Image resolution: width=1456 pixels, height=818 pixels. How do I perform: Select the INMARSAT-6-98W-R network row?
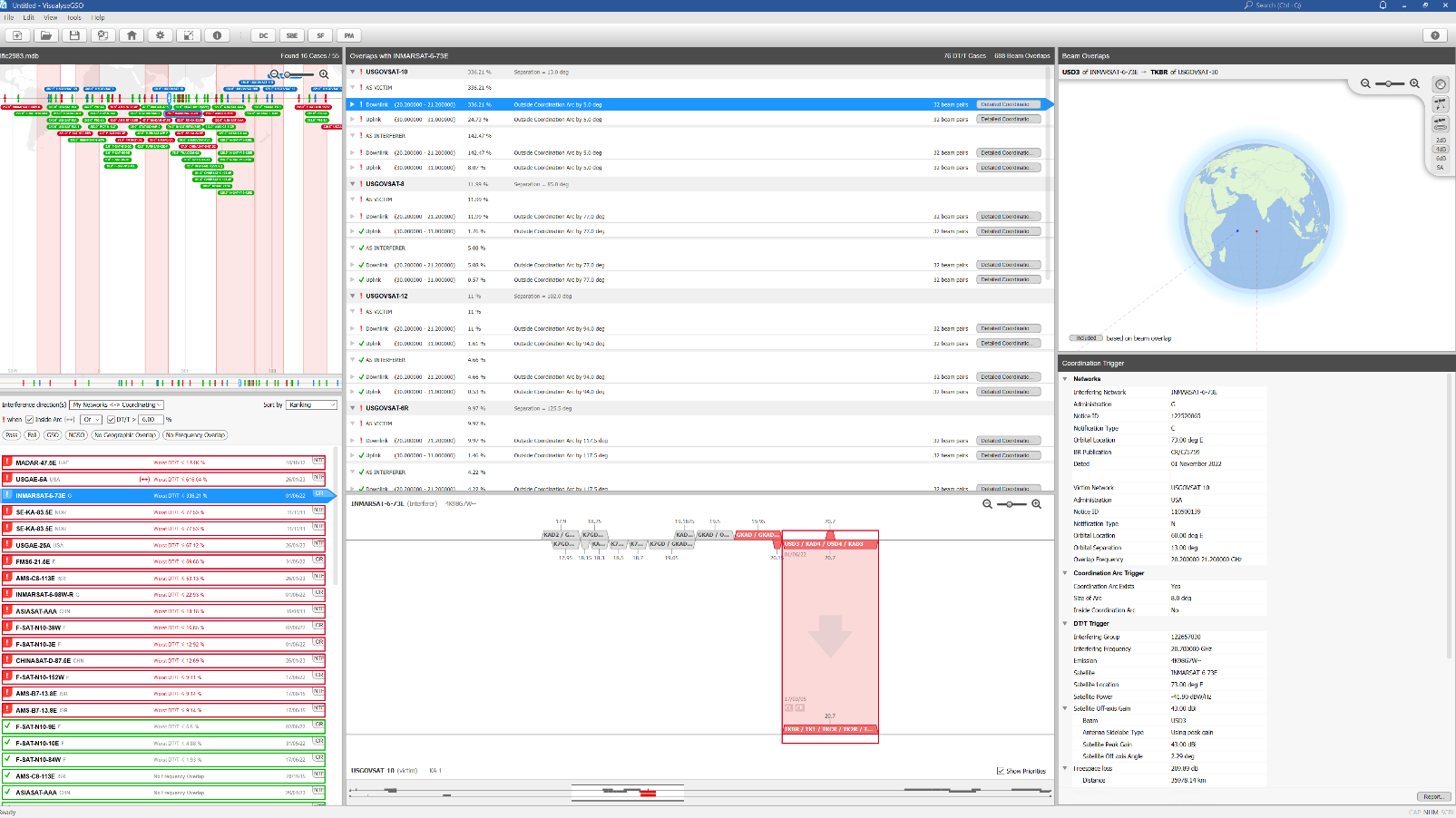163,595
